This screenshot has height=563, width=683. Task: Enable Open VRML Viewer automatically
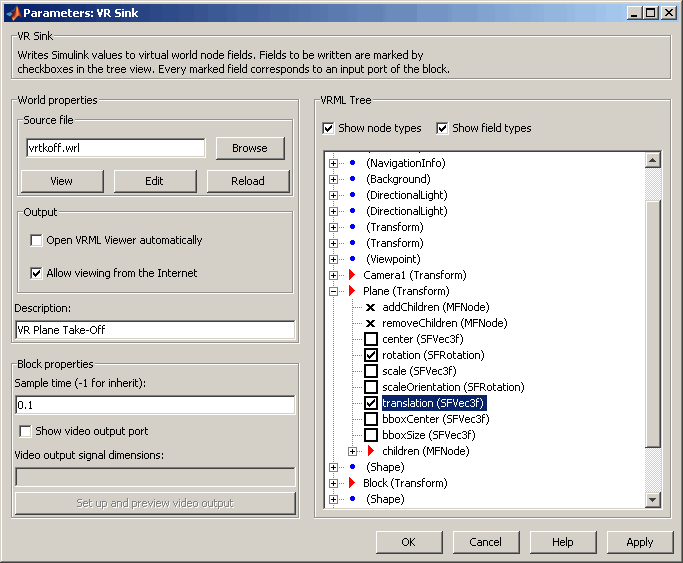pyautogui.click(x=36, y=240)
